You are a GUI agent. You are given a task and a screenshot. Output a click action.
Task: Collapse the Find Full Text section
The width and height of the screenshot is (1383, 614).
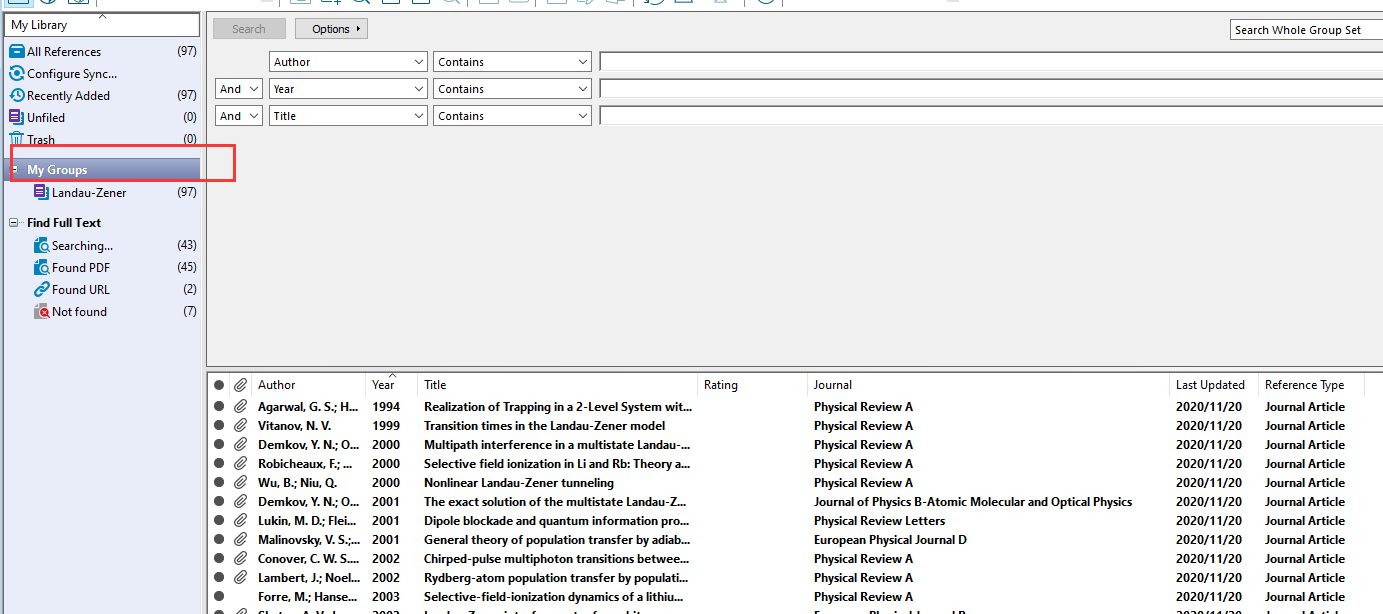14,223
